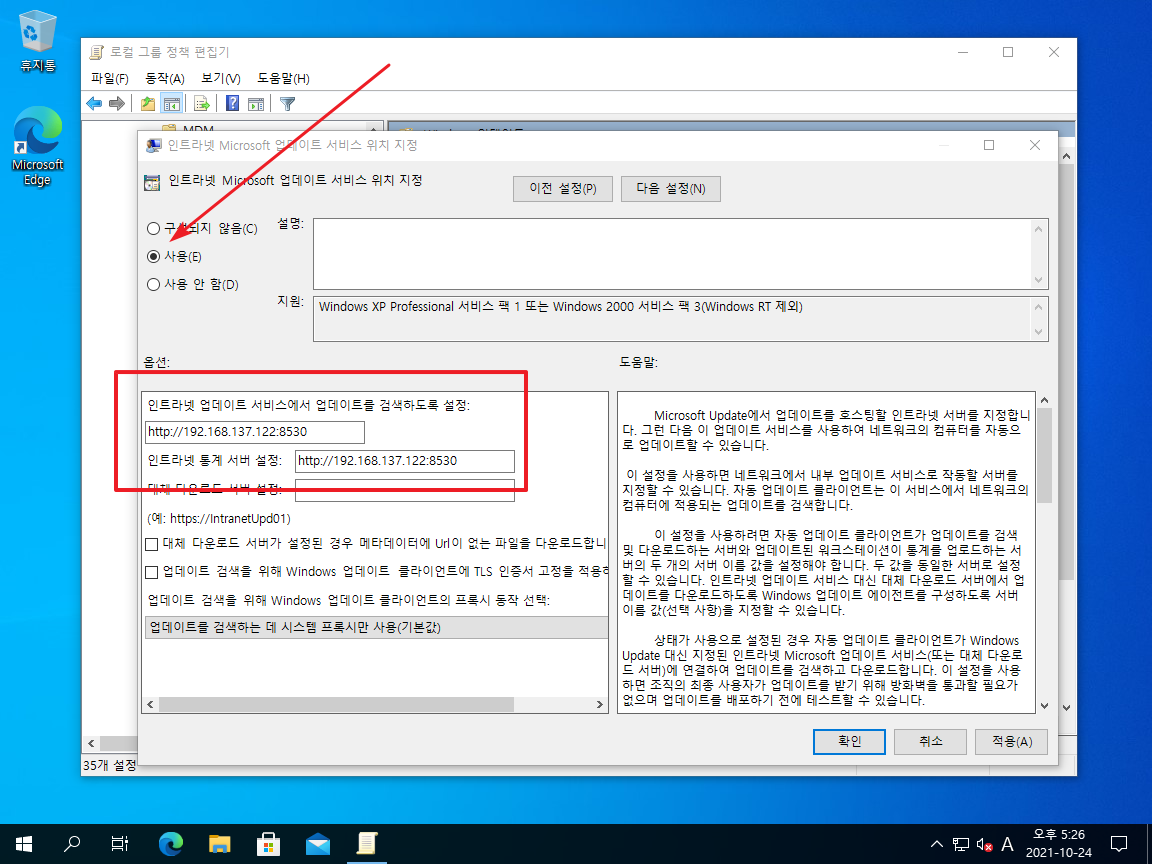Click the export list toolbar icon

click(x=202, y=104)
